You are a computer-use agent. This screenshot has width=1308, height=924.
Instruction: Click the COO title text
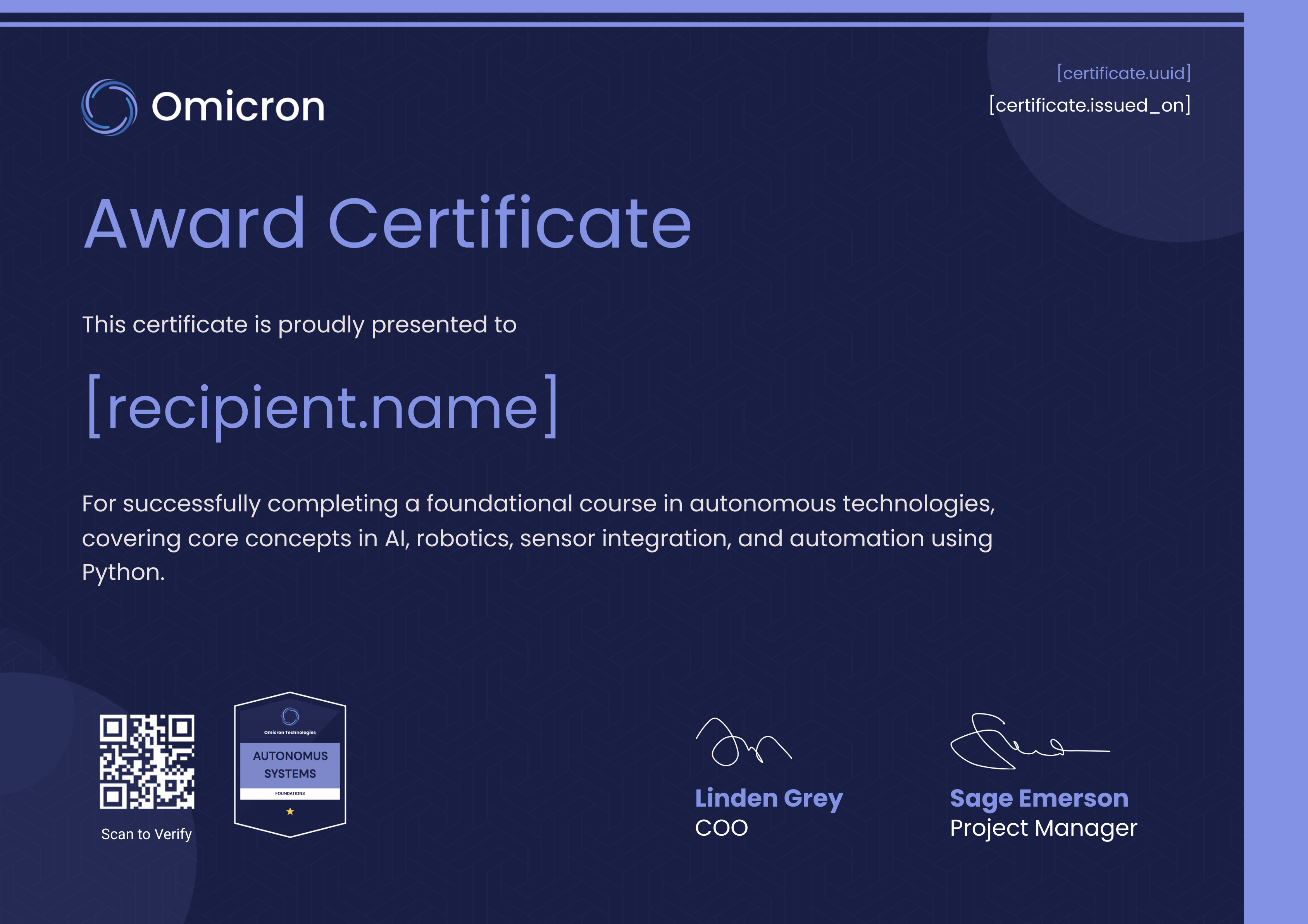[721, 828]
